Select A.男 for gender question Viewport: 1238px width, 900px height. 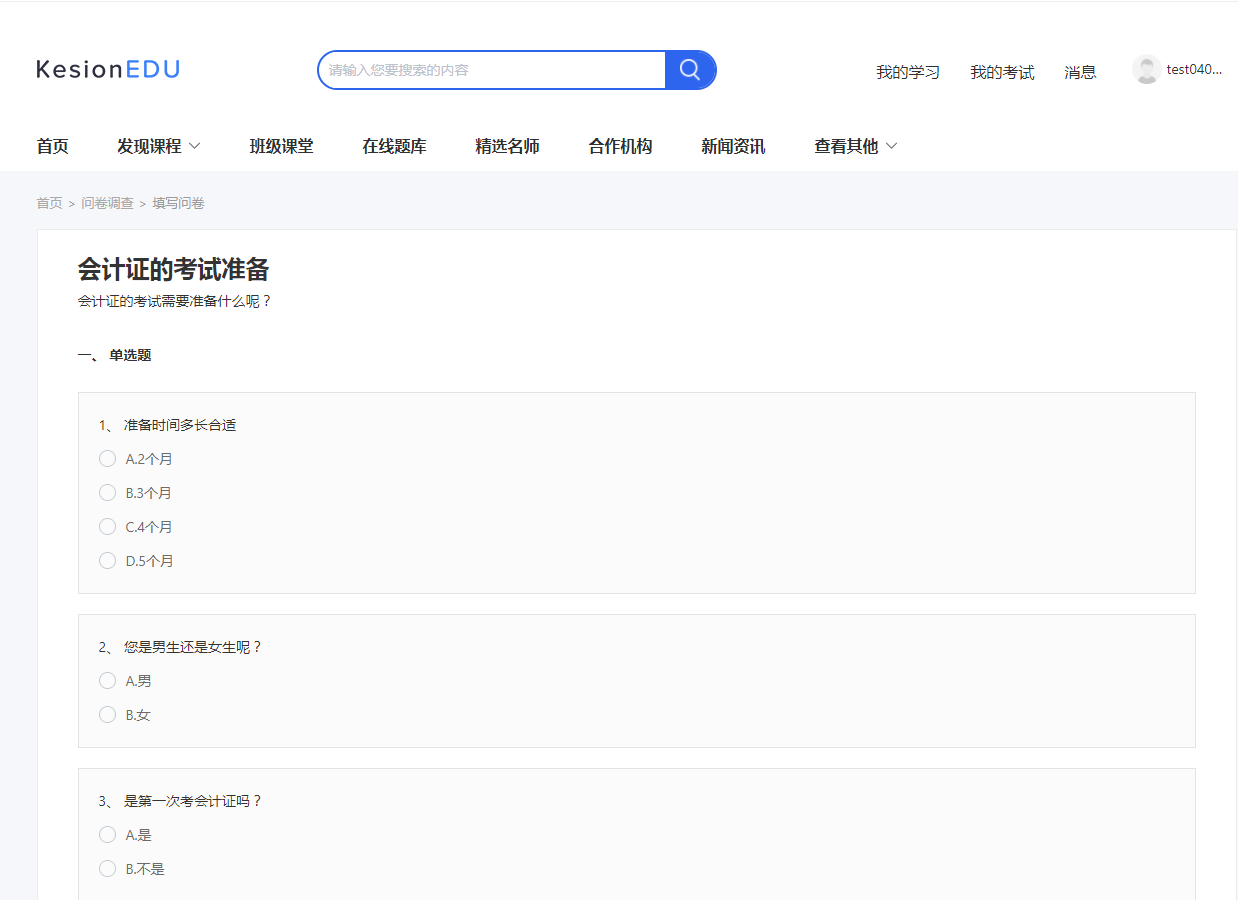click(108, 681)
